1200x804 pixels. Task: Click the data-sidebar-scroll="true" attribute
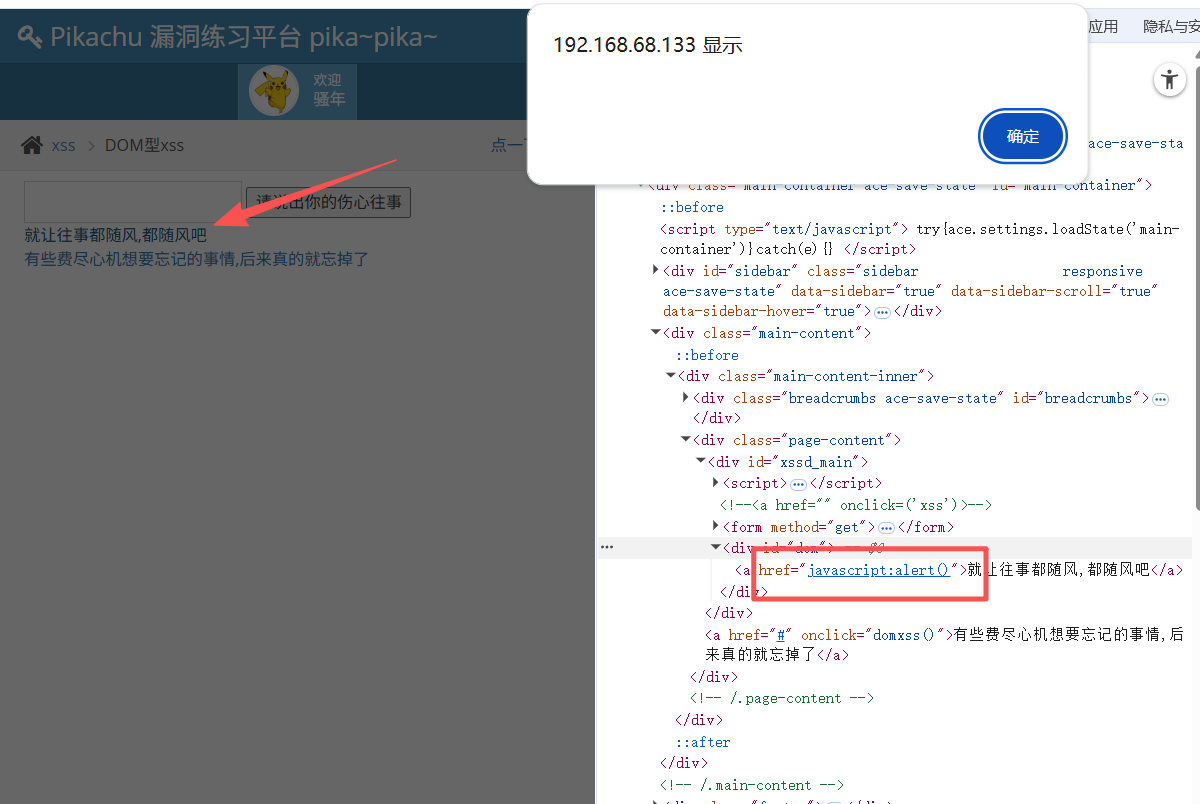tap(1054, 291)
